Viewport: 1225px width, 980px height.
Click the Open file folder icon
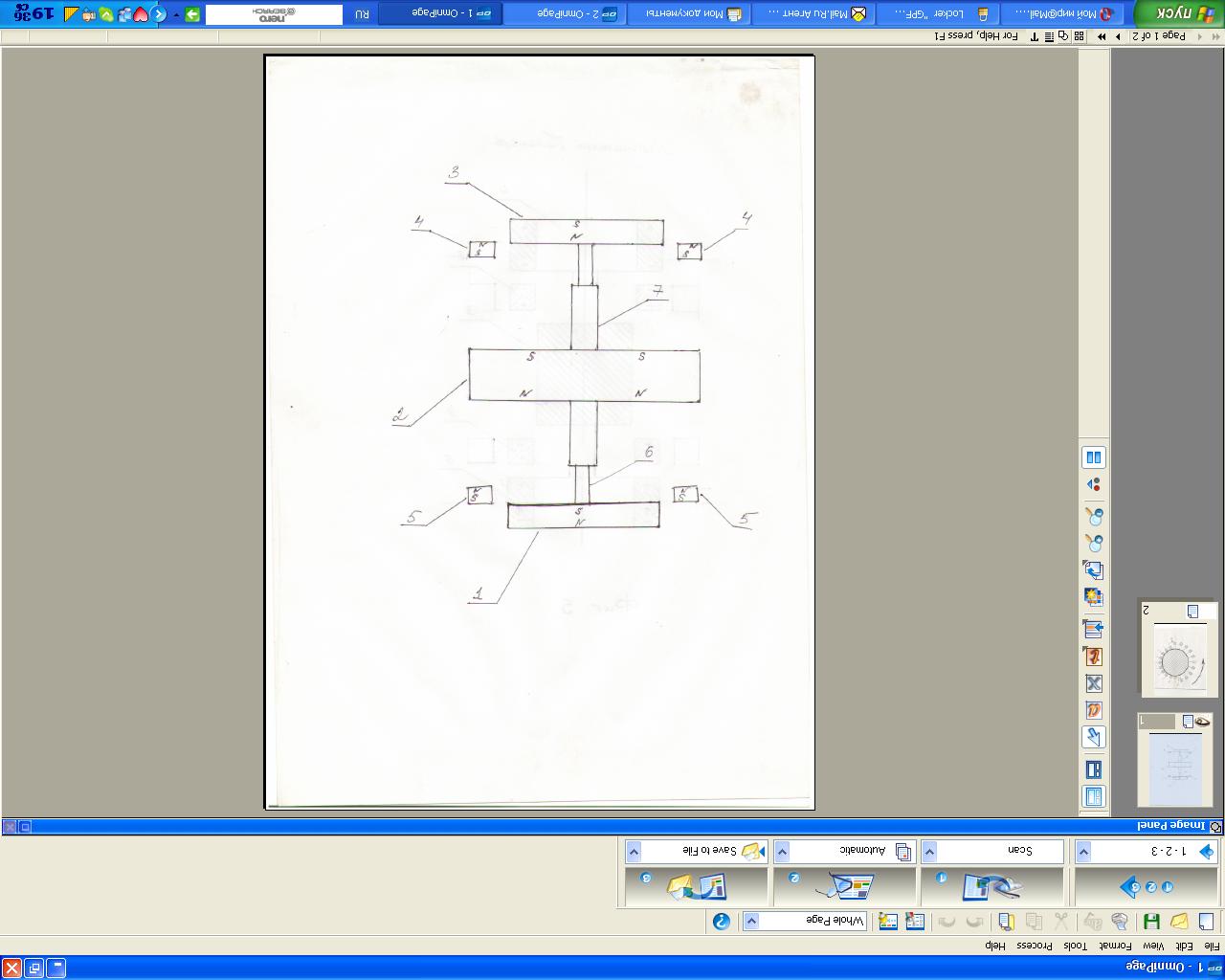1179,922
